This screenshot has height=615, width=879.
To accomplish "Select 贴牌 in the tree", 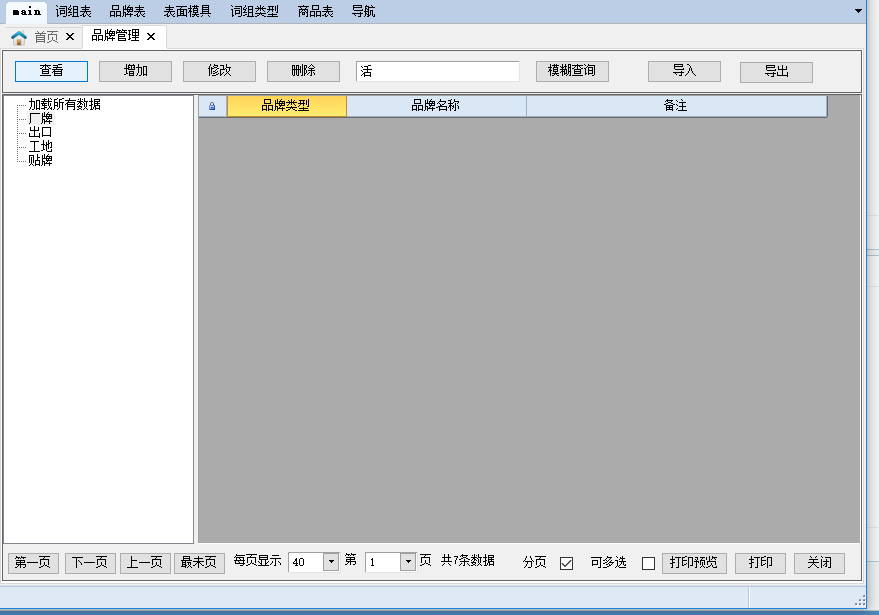I will [x=40, y=160].
